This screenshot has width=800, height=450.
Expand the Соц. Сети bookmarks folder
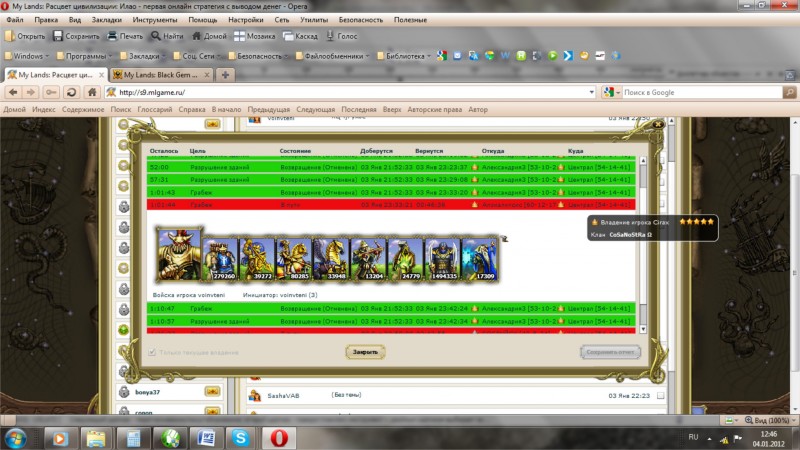point(197,56)
